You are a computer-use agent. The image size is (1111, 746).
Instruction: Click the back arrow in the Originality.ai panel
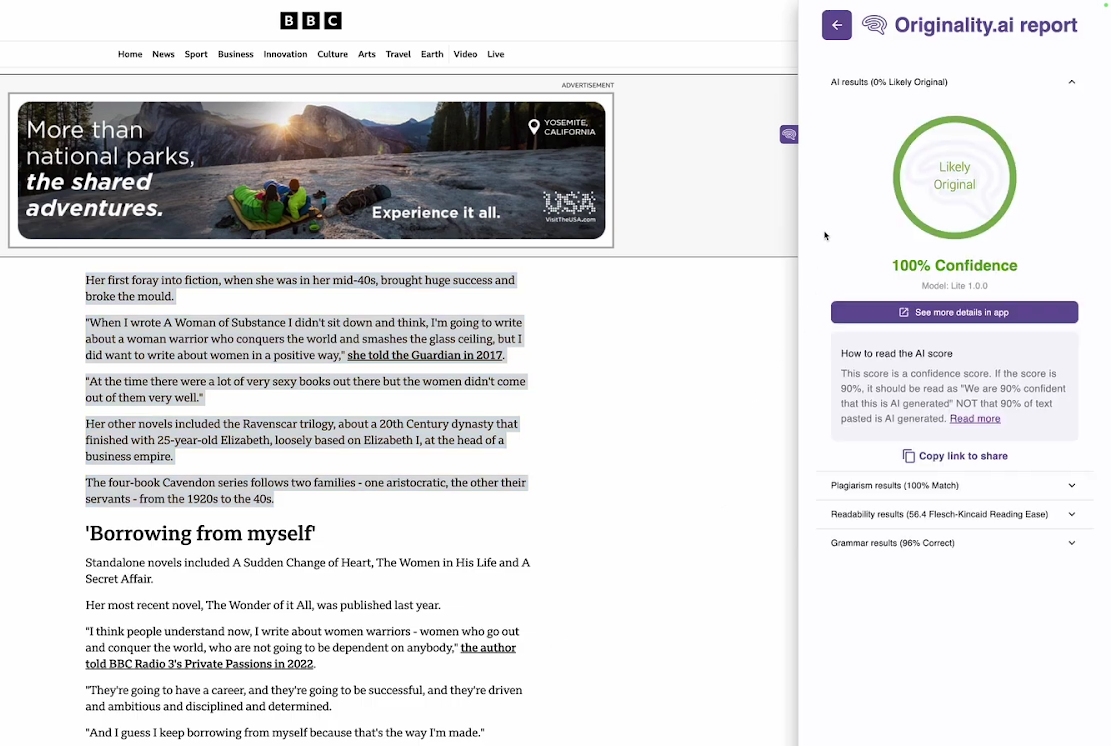click(x=836, y=25)
